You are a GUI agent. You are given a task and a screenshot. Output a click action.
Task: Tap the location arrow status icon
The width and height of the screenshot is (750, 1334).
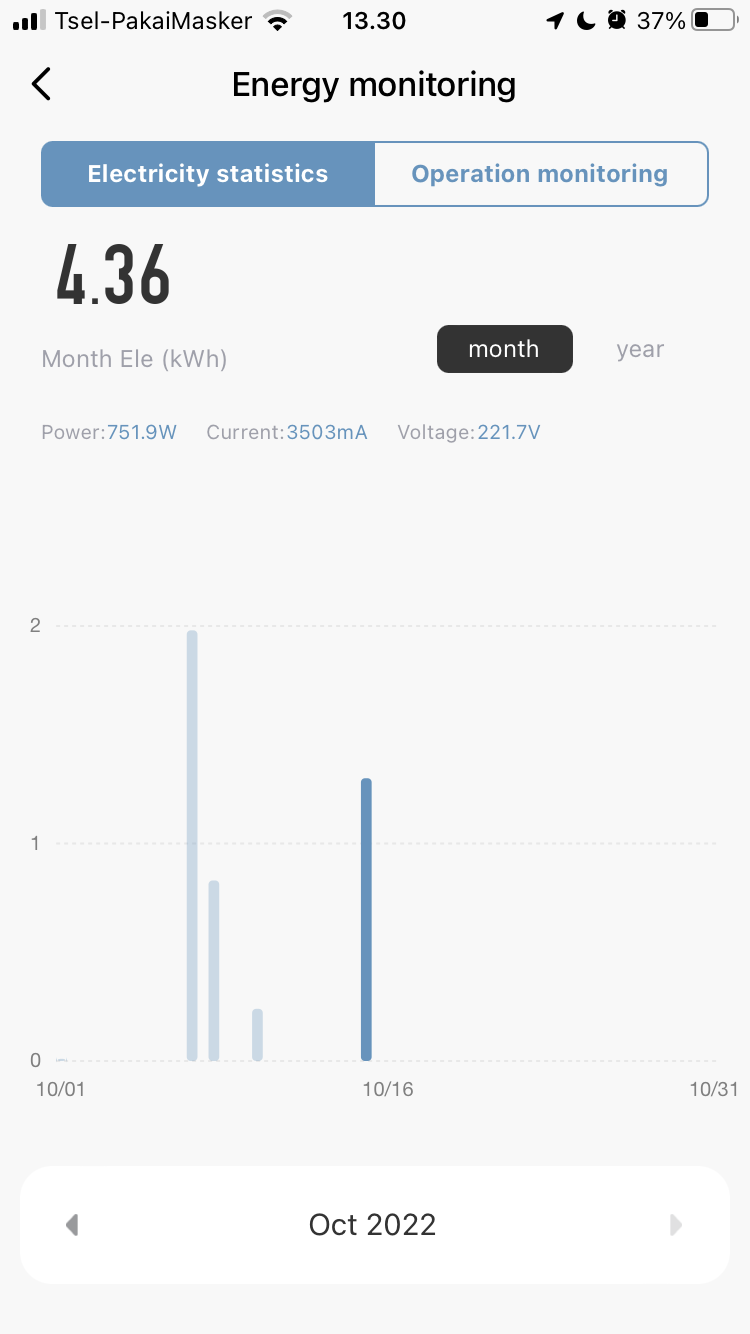pyautogui.click(x=555, y=20)
